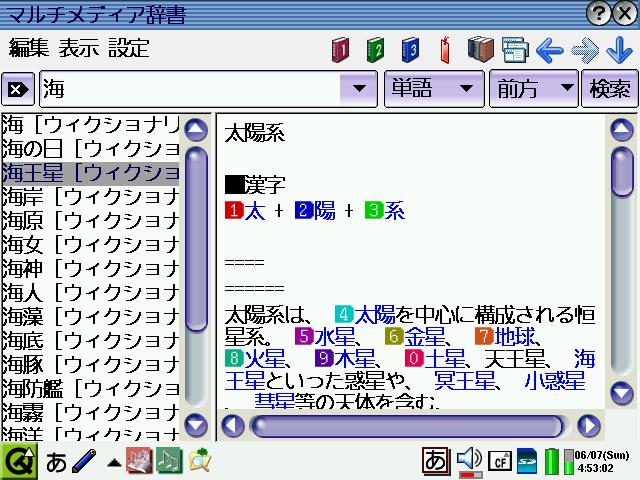Open the 単語 search type dropdown

tap(434, 89)
